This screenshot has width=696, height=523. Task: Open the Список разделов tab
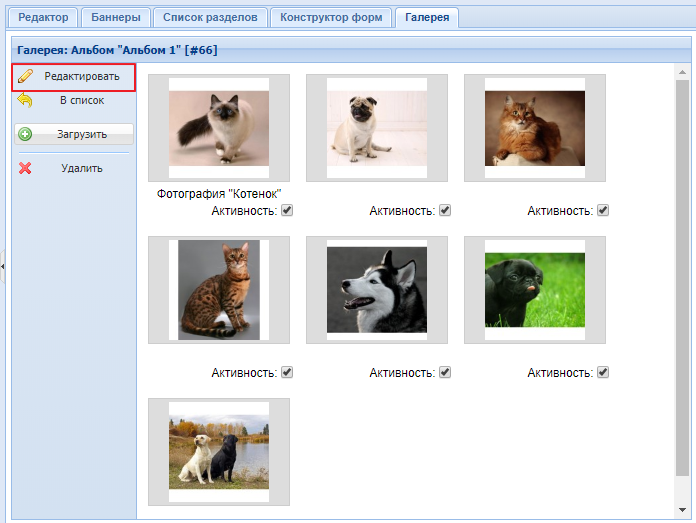click(x=210, y=18)
